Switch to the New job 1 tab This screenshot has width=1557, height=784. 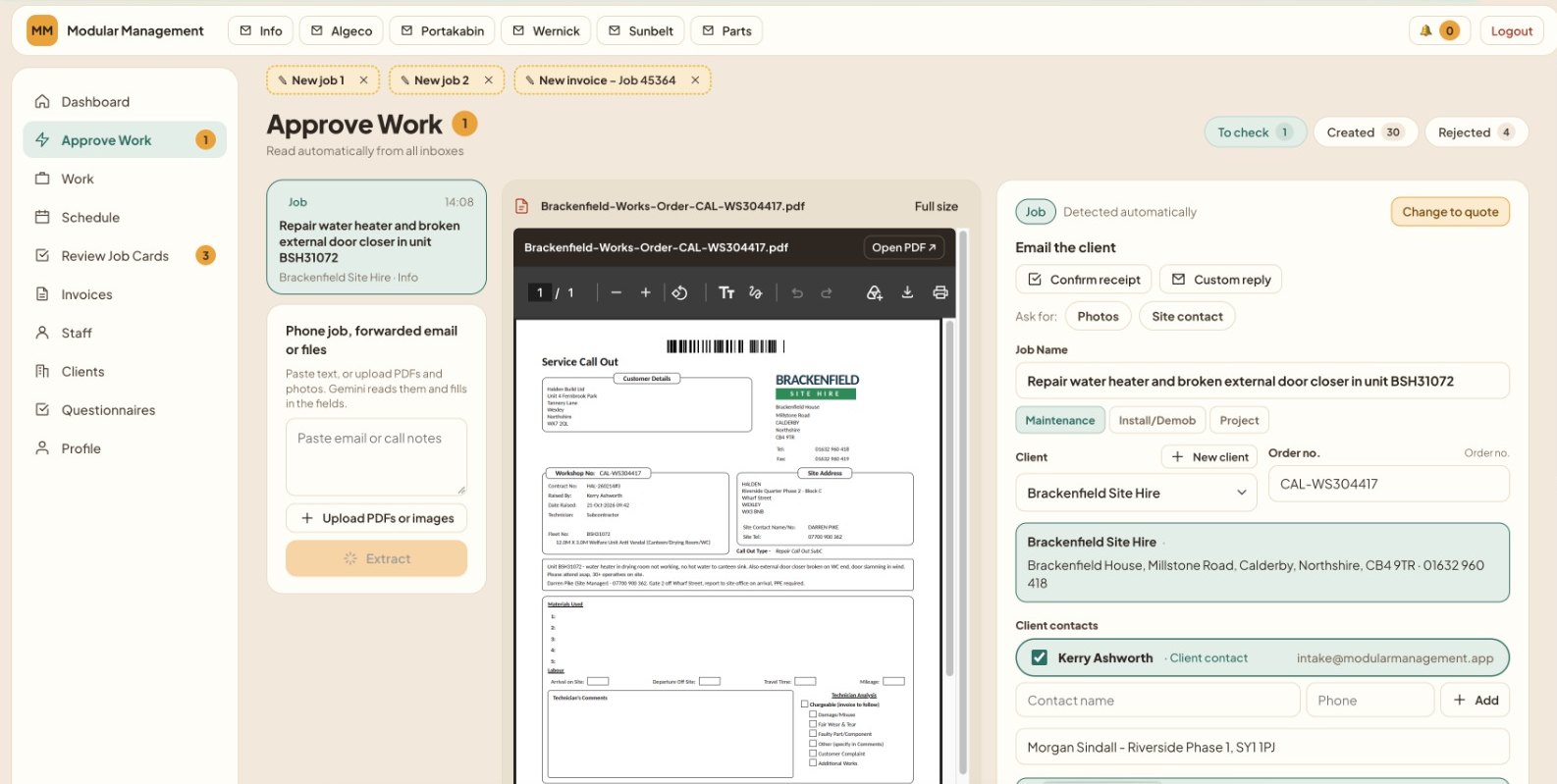317,80
